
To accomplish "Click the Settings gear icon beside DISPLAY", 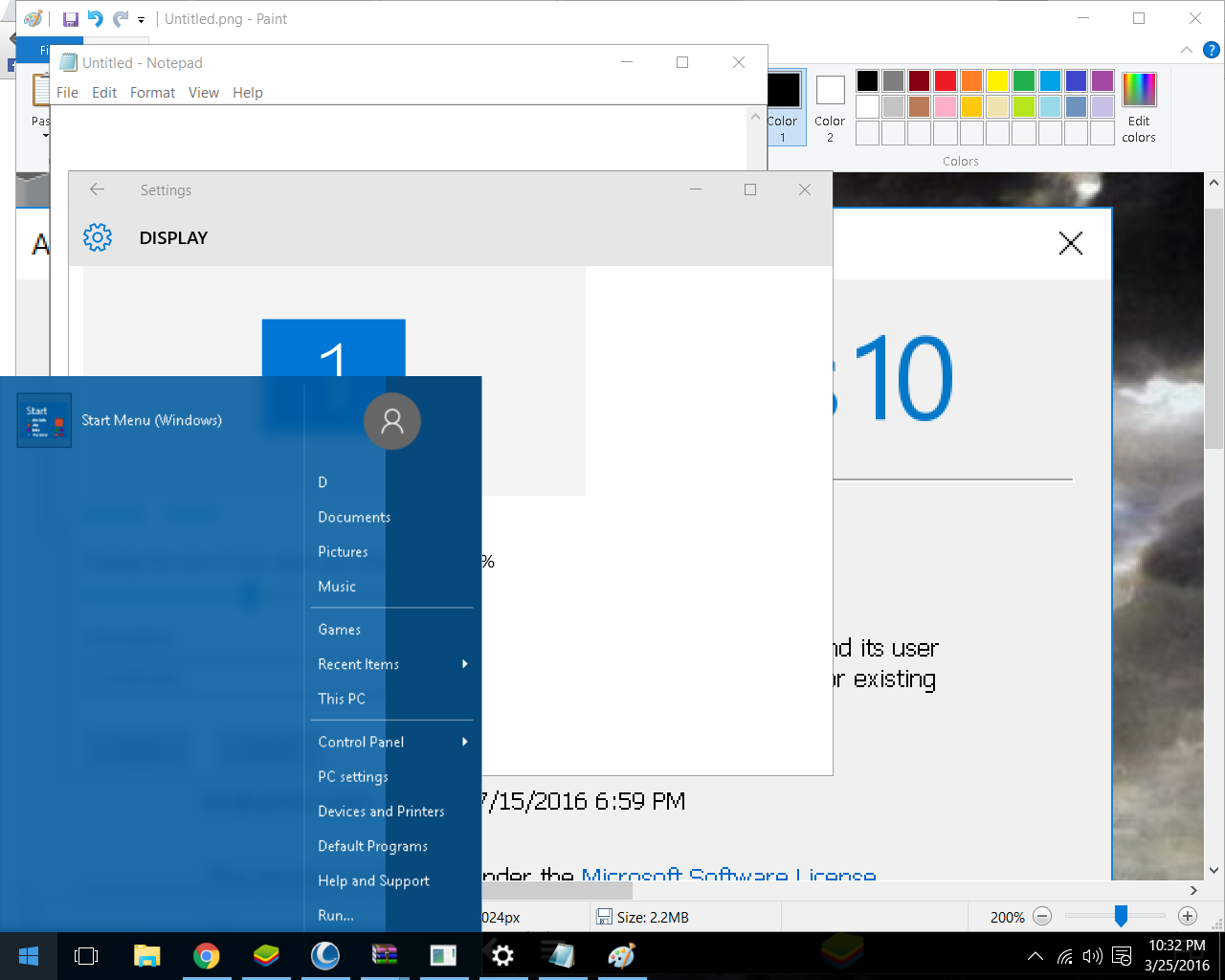I will coord(98,237).
